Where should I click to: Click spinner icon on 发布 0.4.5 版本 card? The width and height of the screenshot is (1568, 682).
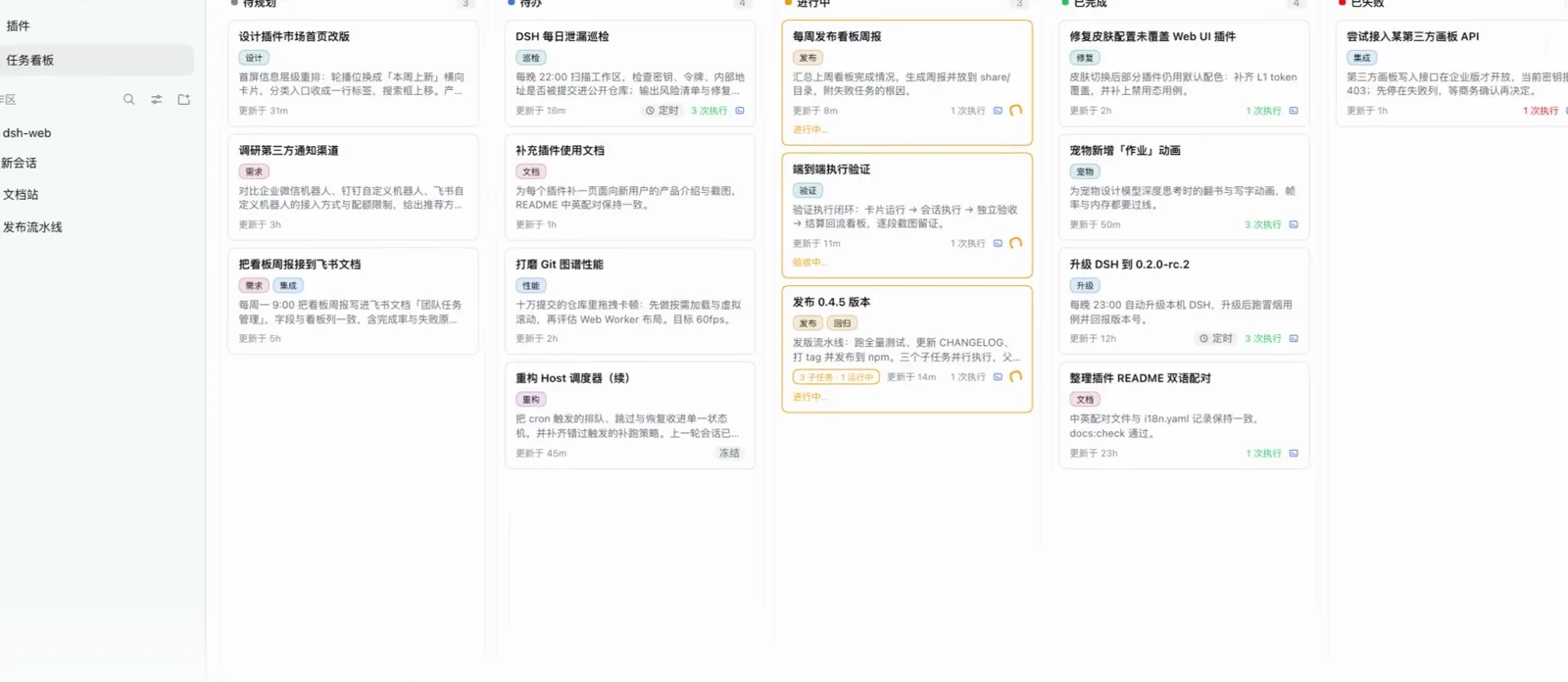click(1015, 376)
